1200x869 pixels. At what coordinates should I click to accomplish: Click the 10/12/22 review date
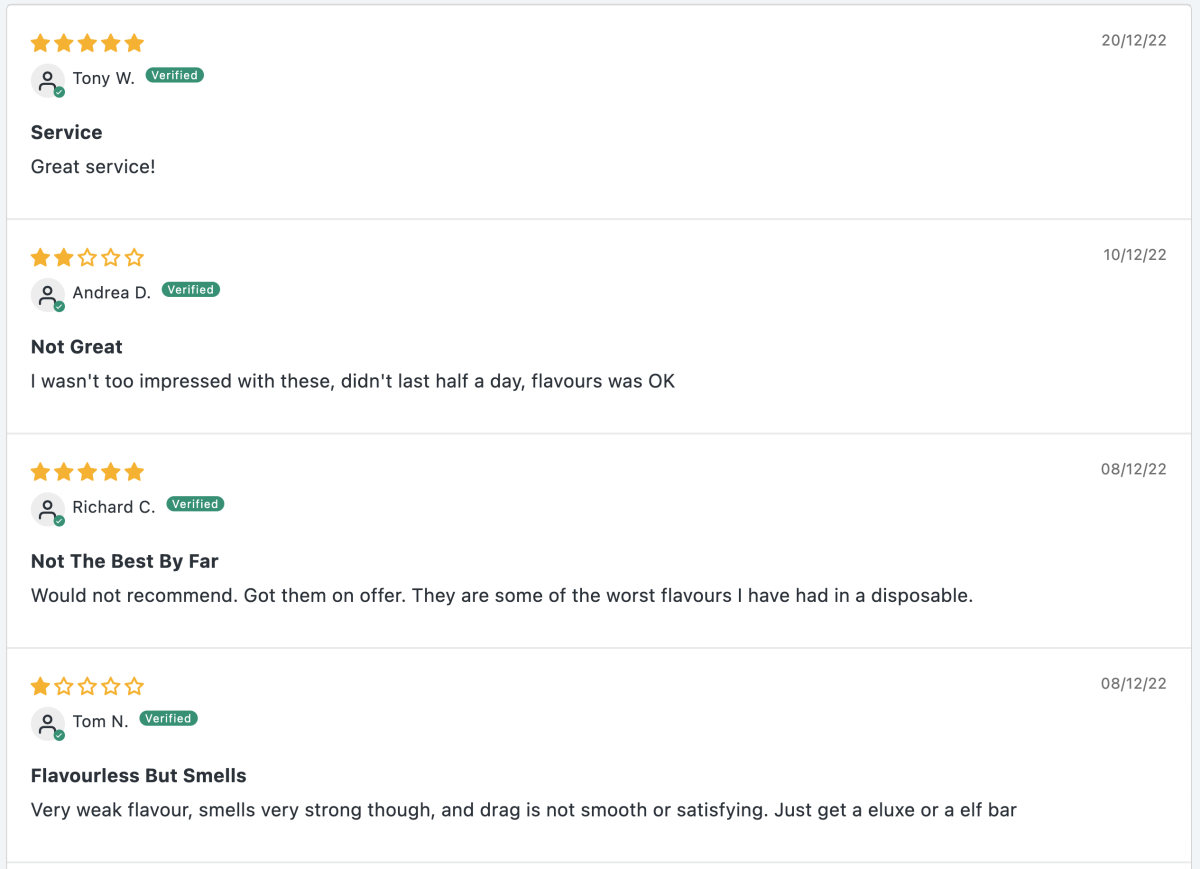click(1135, 255)
